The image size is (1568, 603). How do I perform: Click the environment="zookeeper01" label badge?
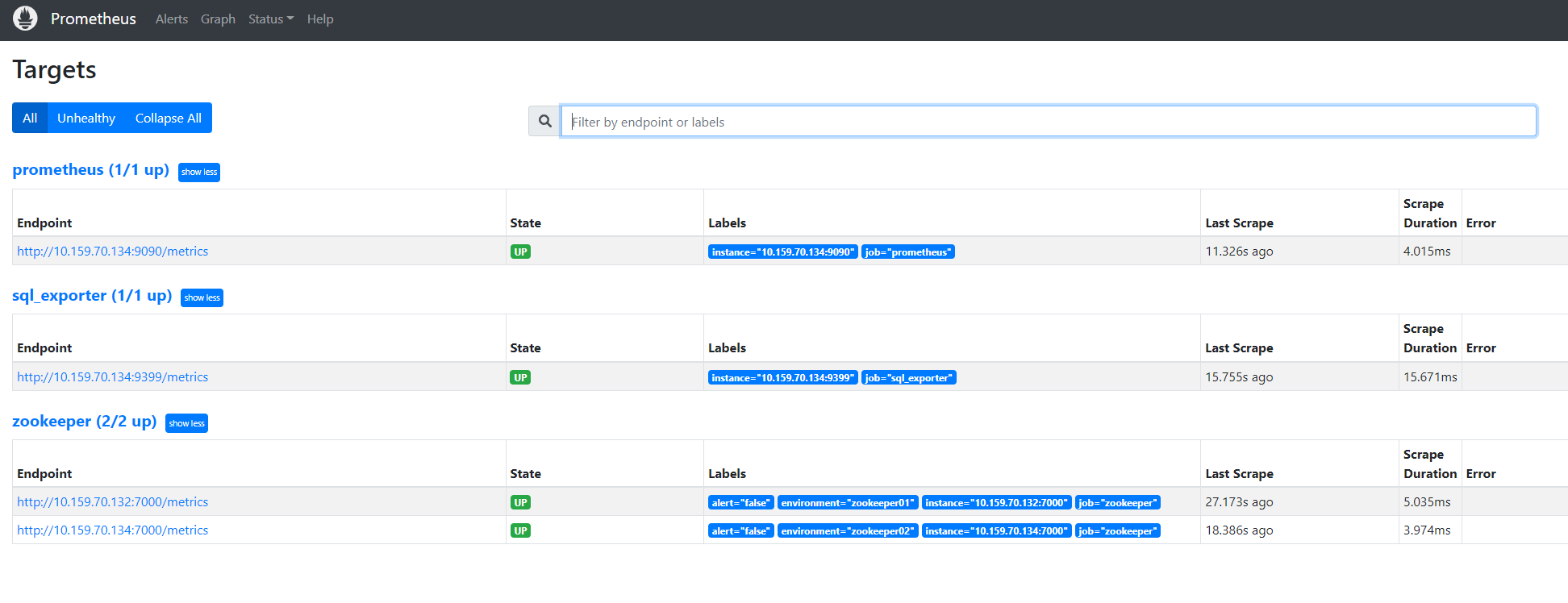pos(847,503)
